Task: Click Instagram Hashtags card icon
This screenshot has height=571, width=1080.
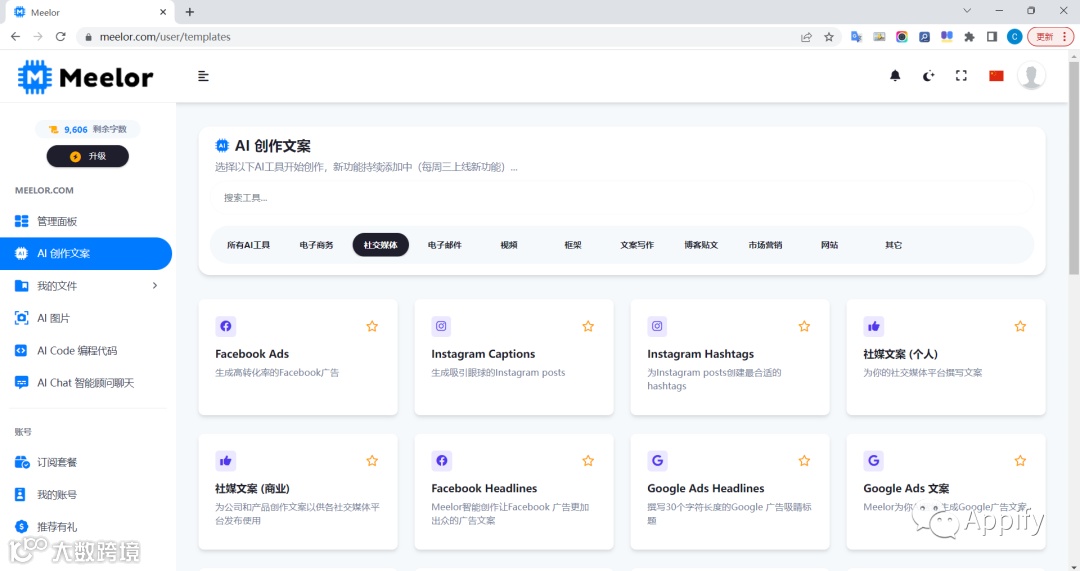Action: point(657,326)
